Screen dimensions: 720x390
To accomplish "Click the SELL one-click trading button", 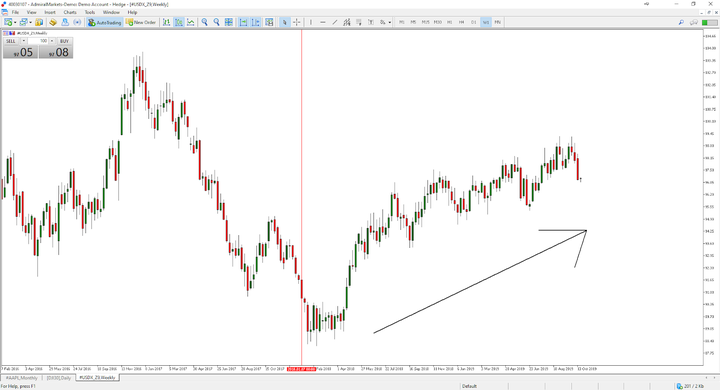I will pyautogui.click(x=11, y=41).
